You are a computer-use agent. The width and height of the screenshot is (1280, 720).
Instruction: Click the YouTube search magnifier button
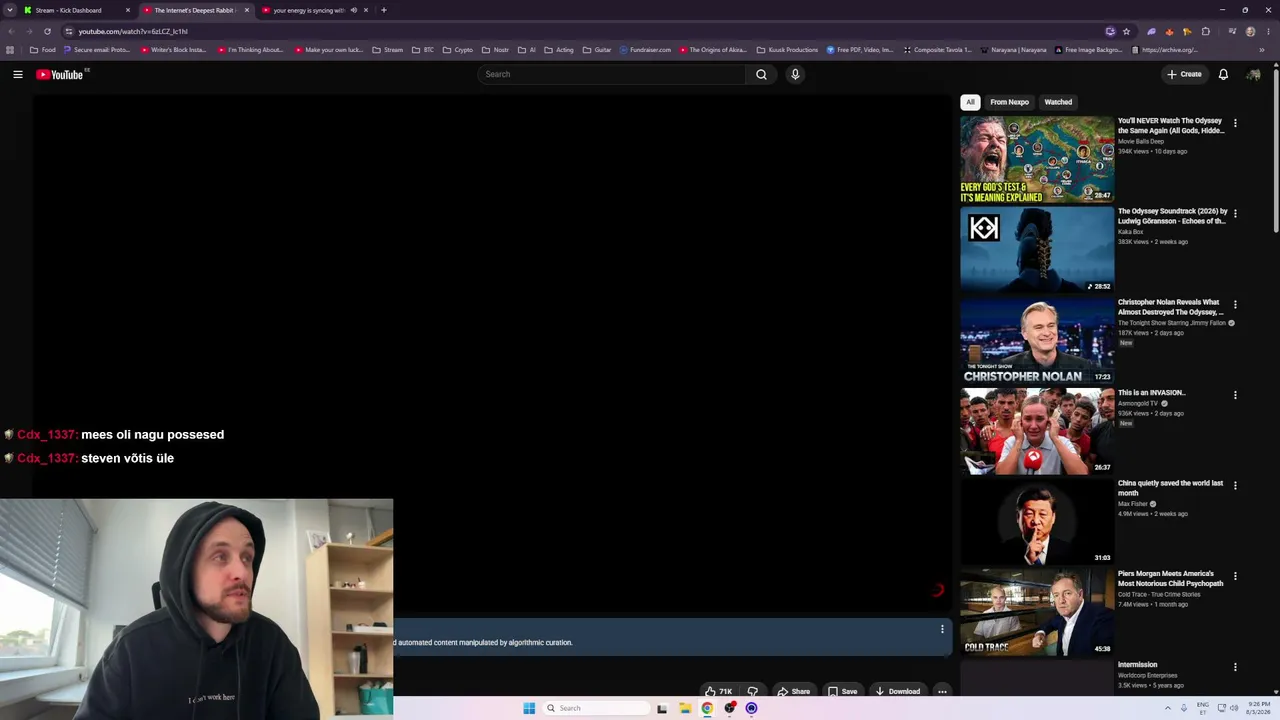click(761, 74)
